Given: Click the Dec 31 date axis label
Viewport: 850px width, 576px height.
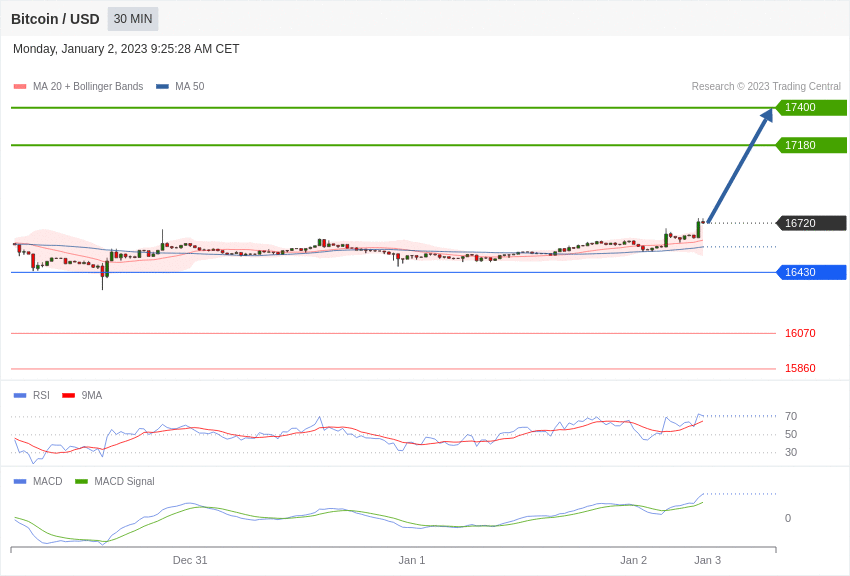Looking at the screenshot, I should point(190,560).
